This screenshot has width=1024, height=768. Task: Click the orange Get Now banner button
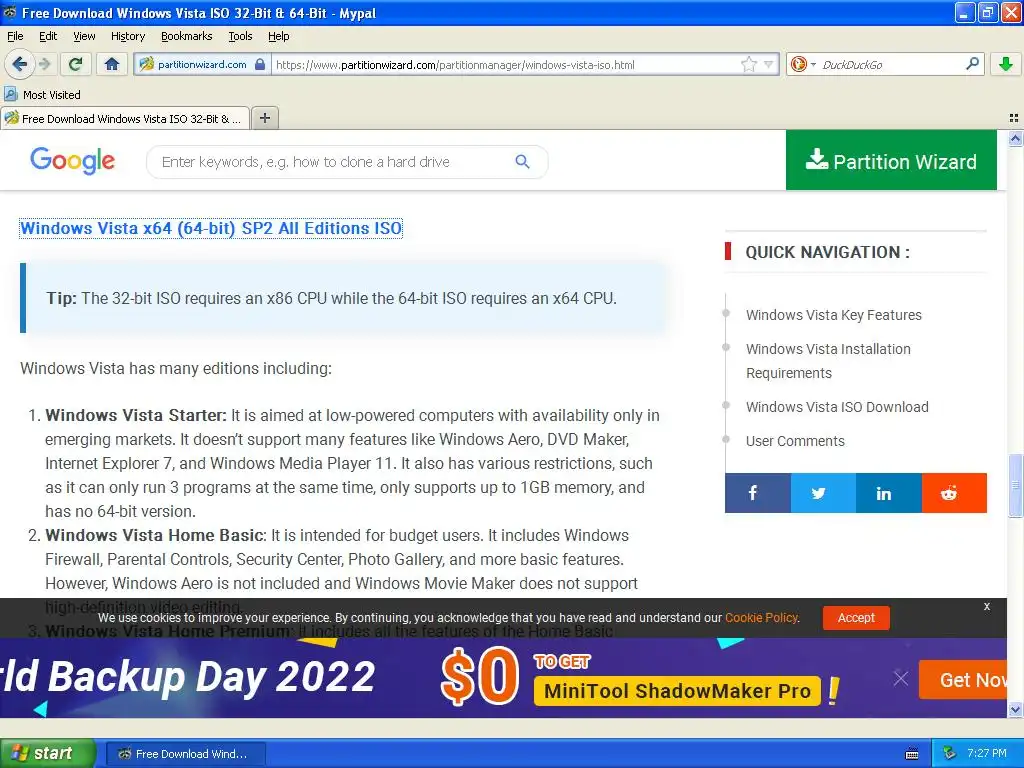pos(963,679)
